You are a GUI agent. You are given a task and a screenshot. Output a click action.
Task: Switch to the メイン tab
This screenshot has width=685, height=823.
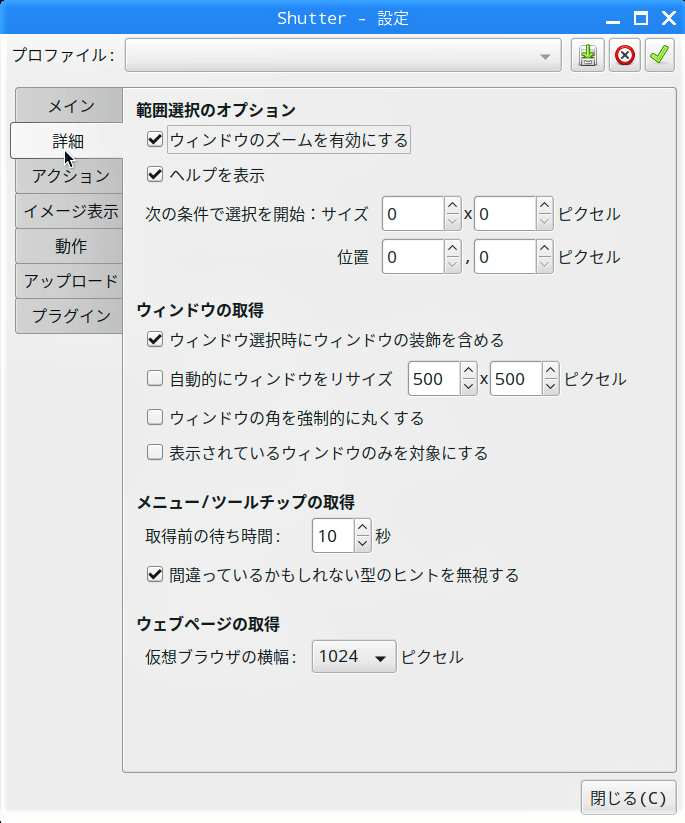click(x=69, y=106)
